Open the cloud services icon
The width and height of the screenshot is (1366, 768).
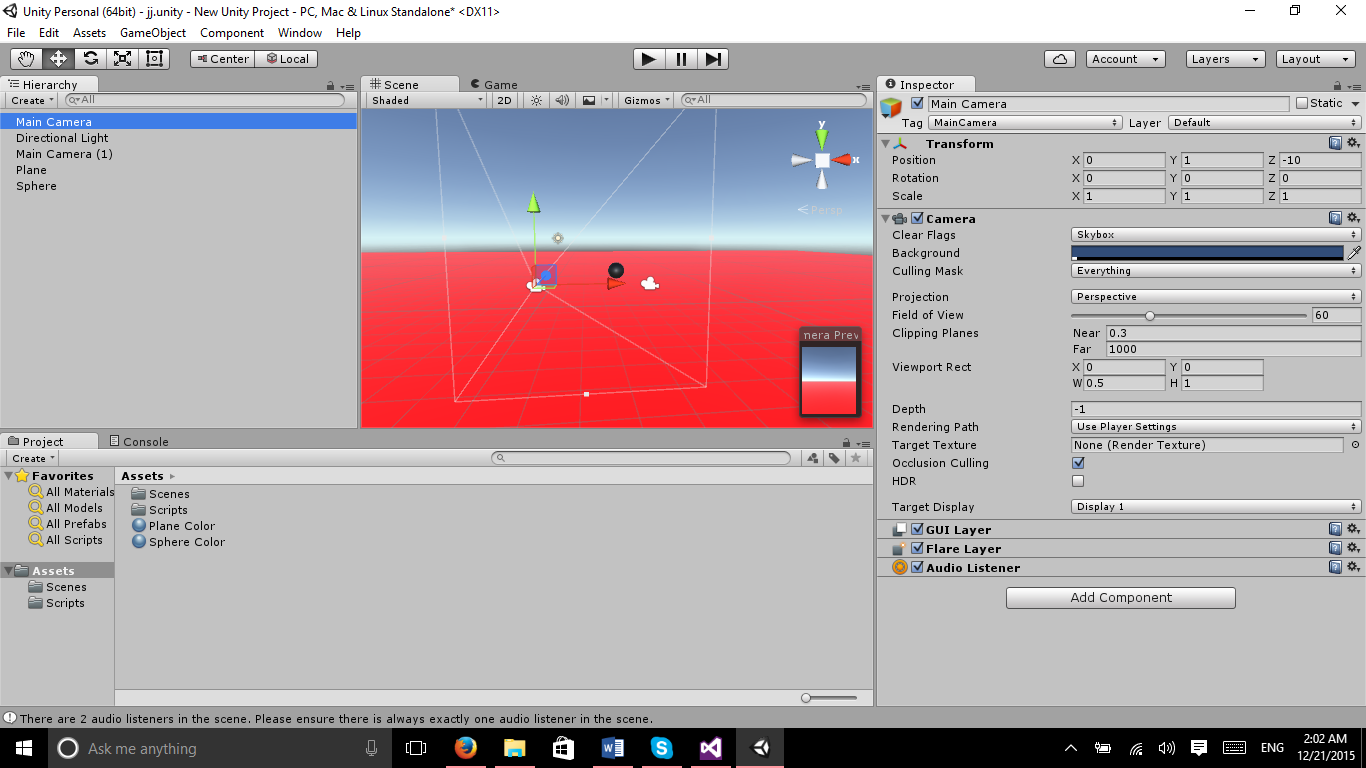[1059, 59]
